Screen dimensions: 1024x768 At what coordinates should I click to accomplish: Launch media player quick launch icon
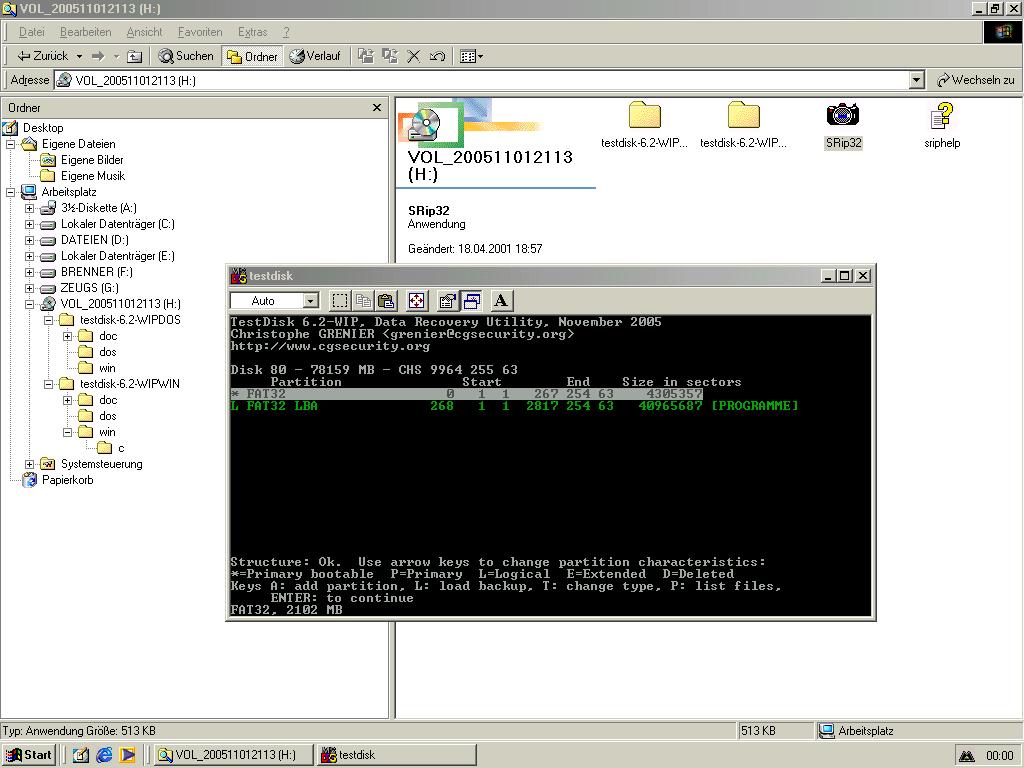tap(127, 755)
